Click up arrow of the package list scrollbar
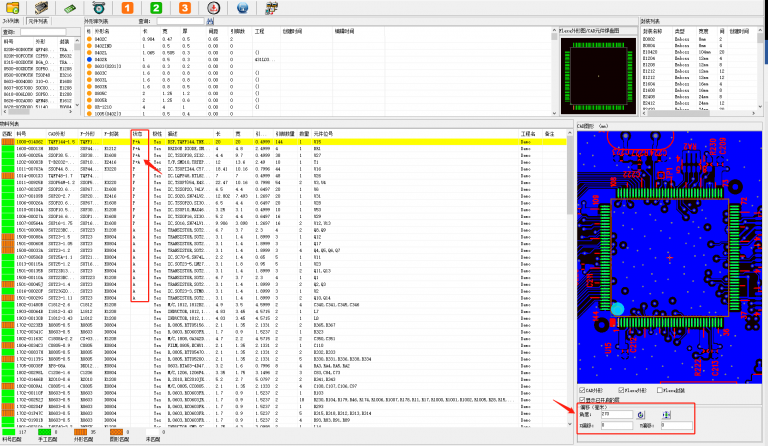Image resolution: width=768 pixels, height=446 pixels. tap(760, 31)
